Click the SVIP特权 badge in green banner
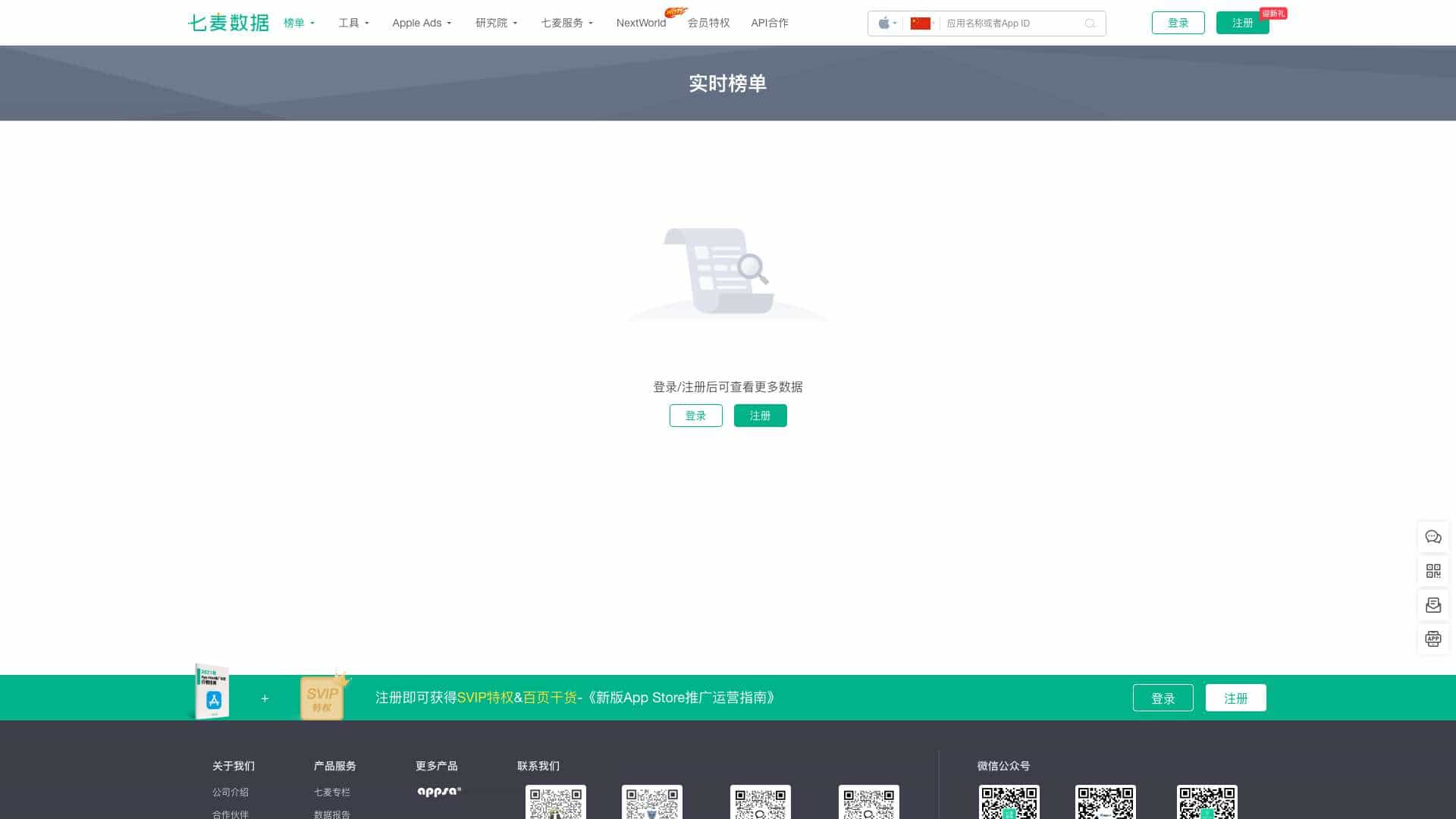Viewport: 1456px width, 819px height. (322, 698)
